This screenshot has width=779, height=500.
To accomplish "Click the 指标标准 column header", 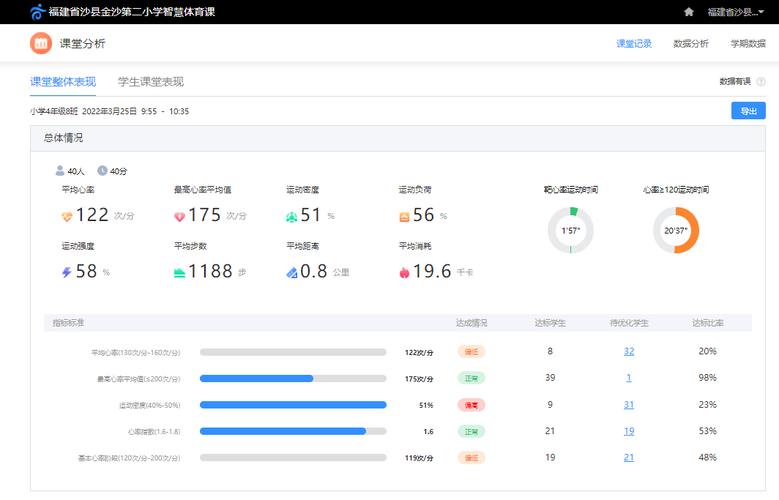I will pos(69,323).
